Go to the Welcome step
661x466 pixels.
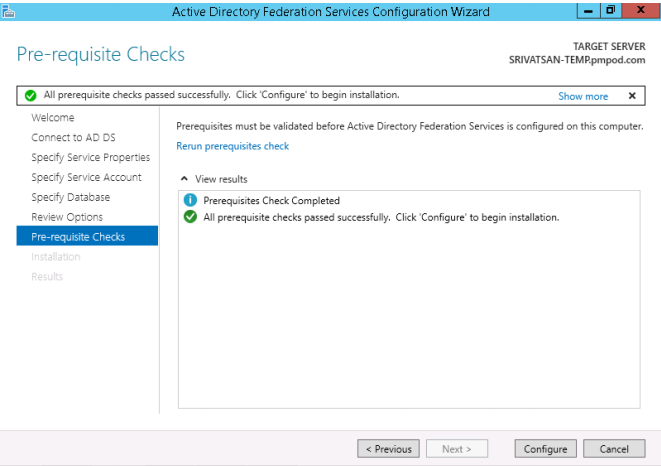pyautogui.click(x=53, y=118)
